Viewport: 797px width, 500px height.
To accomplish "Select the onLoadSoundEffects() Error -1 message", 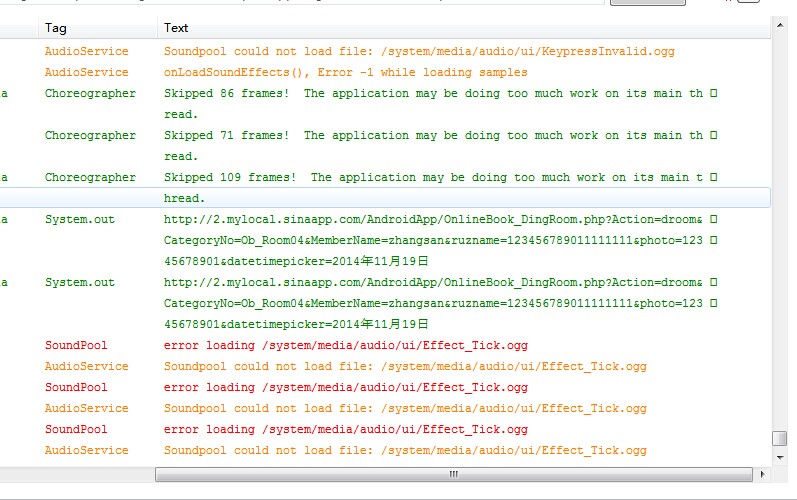I will [x=346, y=72].
